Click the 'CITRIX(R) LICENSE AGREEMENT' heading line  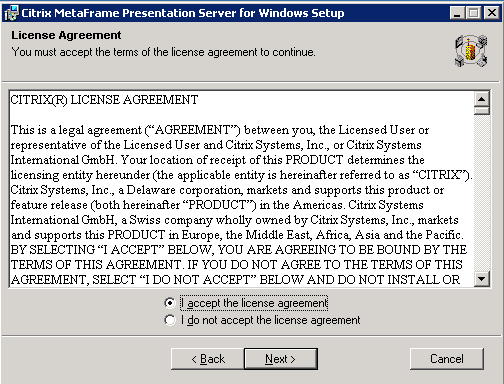click(x=104, y=100)
